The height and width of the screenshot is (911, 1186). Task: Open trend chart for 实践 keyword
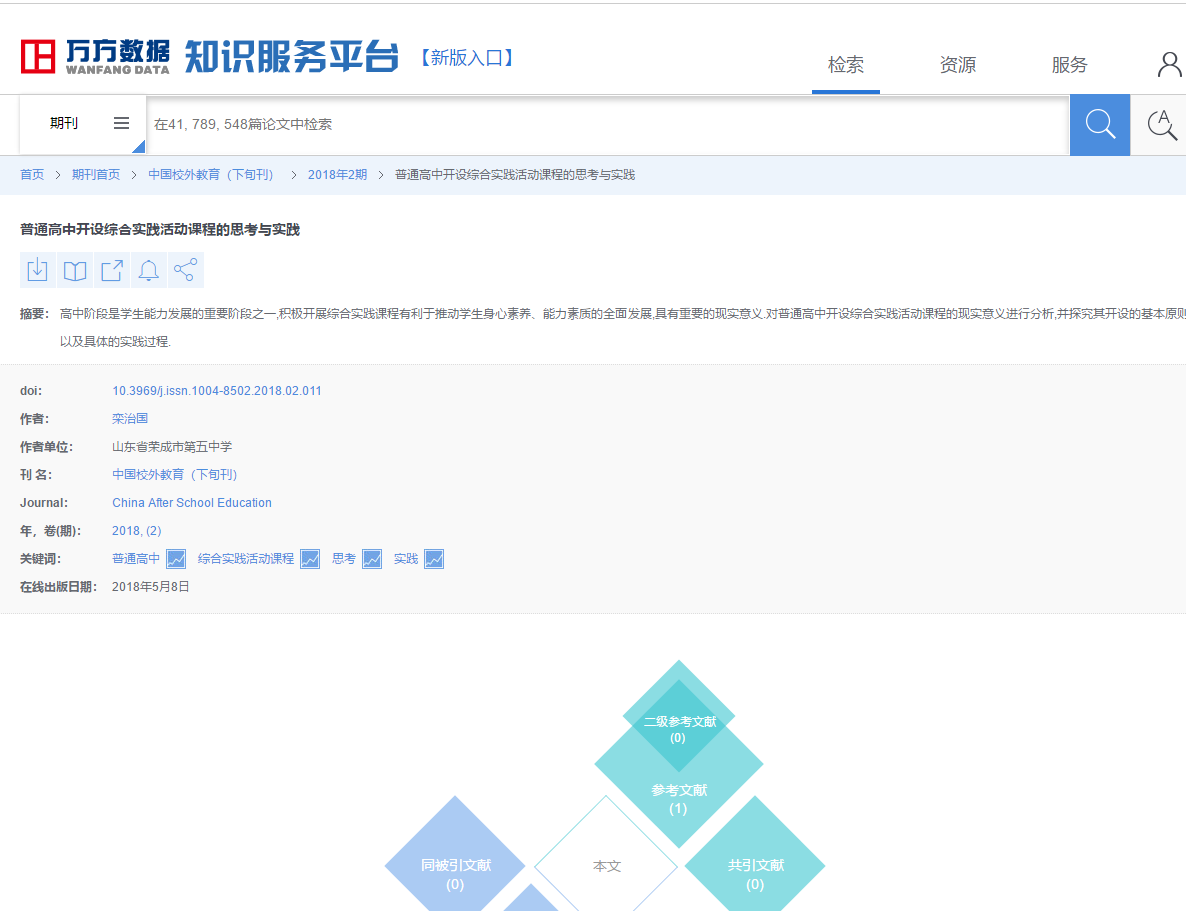(434, 559)
